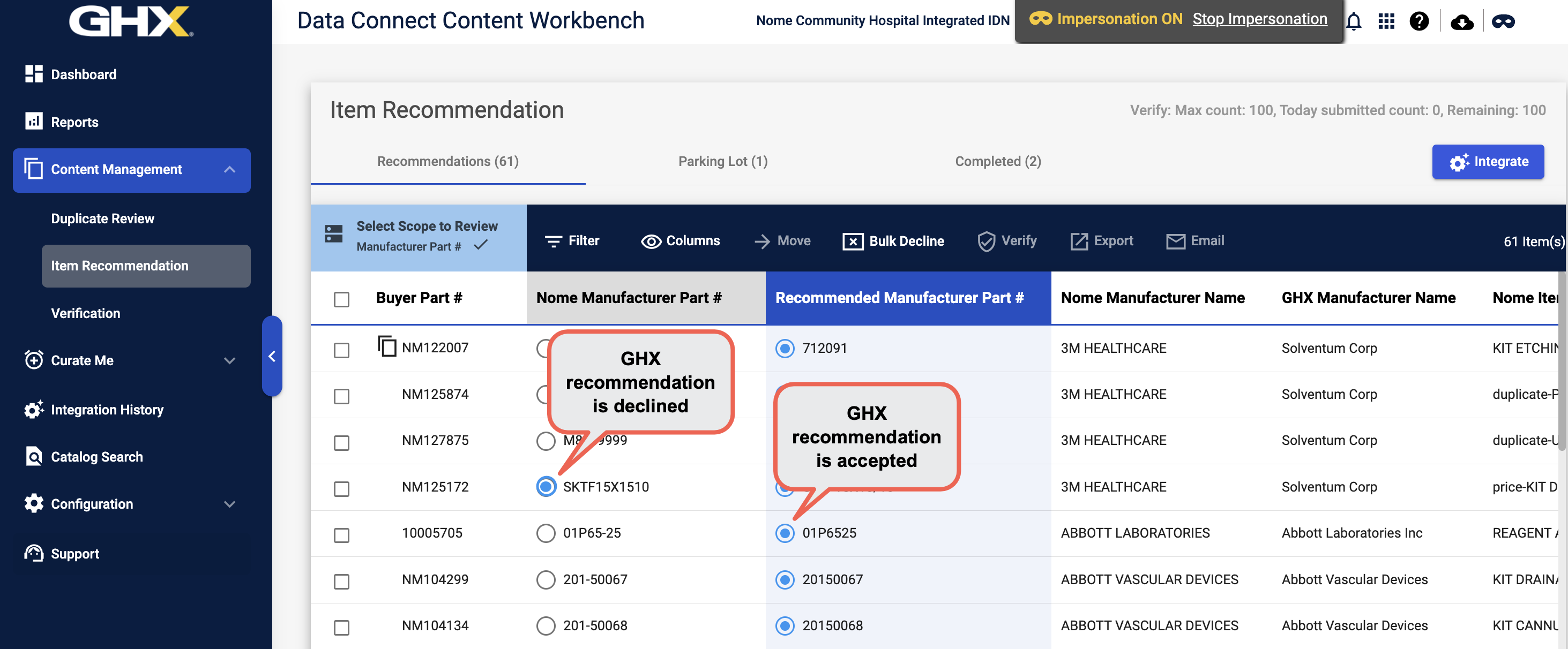Toggle the select-all checkbox in table header

tap(341, 299)
